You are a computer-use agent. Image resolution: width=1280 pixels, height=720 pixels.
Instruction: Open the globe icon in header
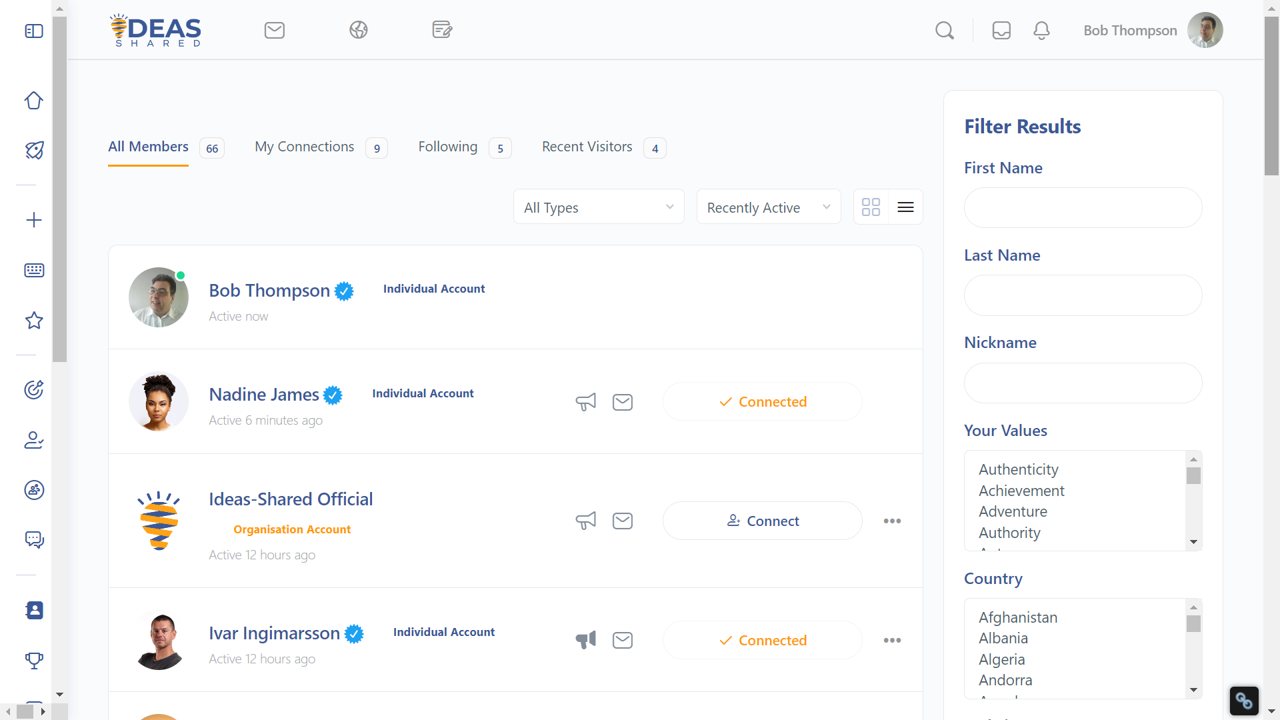click(x=359, y=30)
